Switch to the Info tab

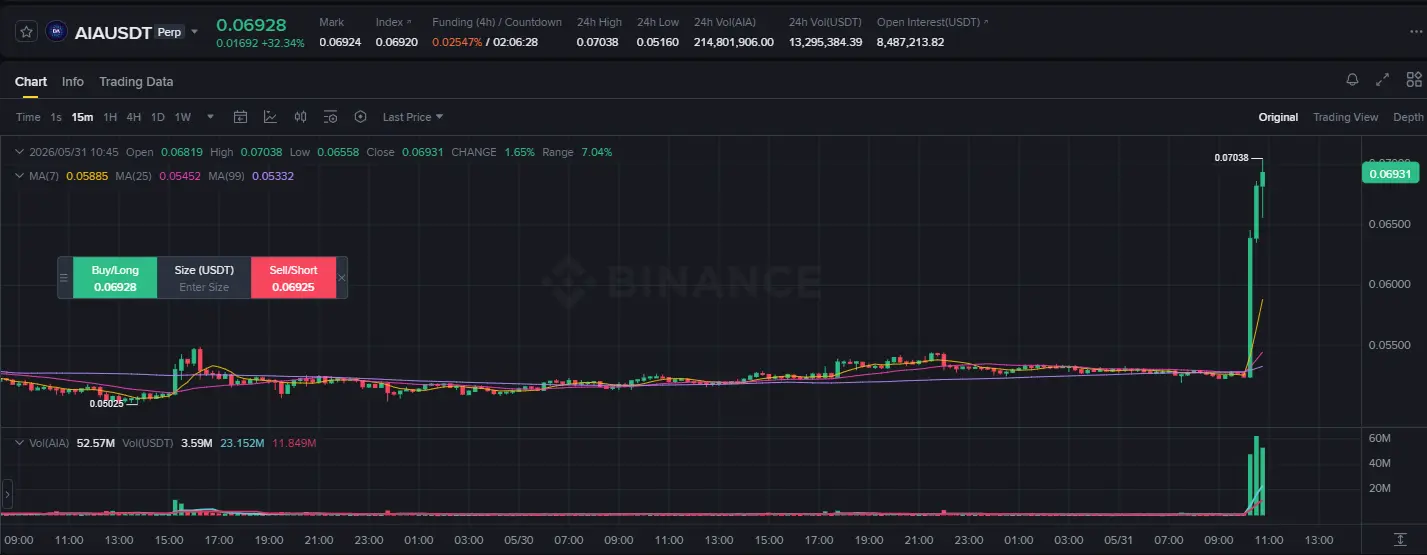tap(73, 82)
